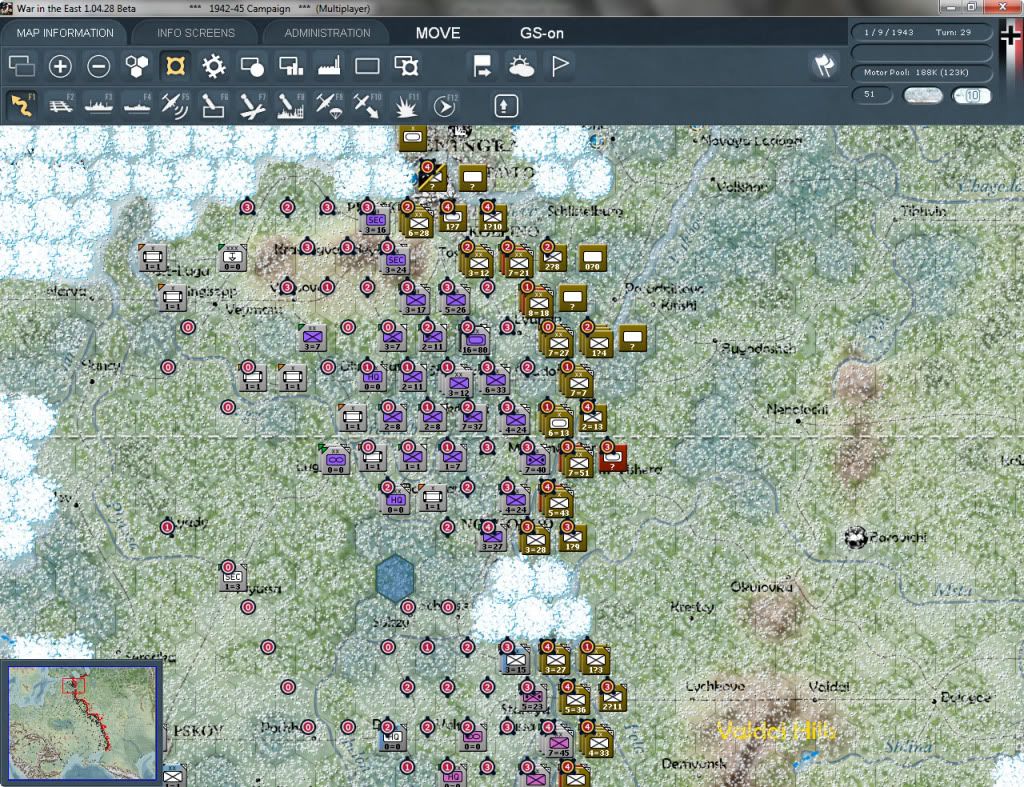Click the Demyansk town label

(694, 763)
